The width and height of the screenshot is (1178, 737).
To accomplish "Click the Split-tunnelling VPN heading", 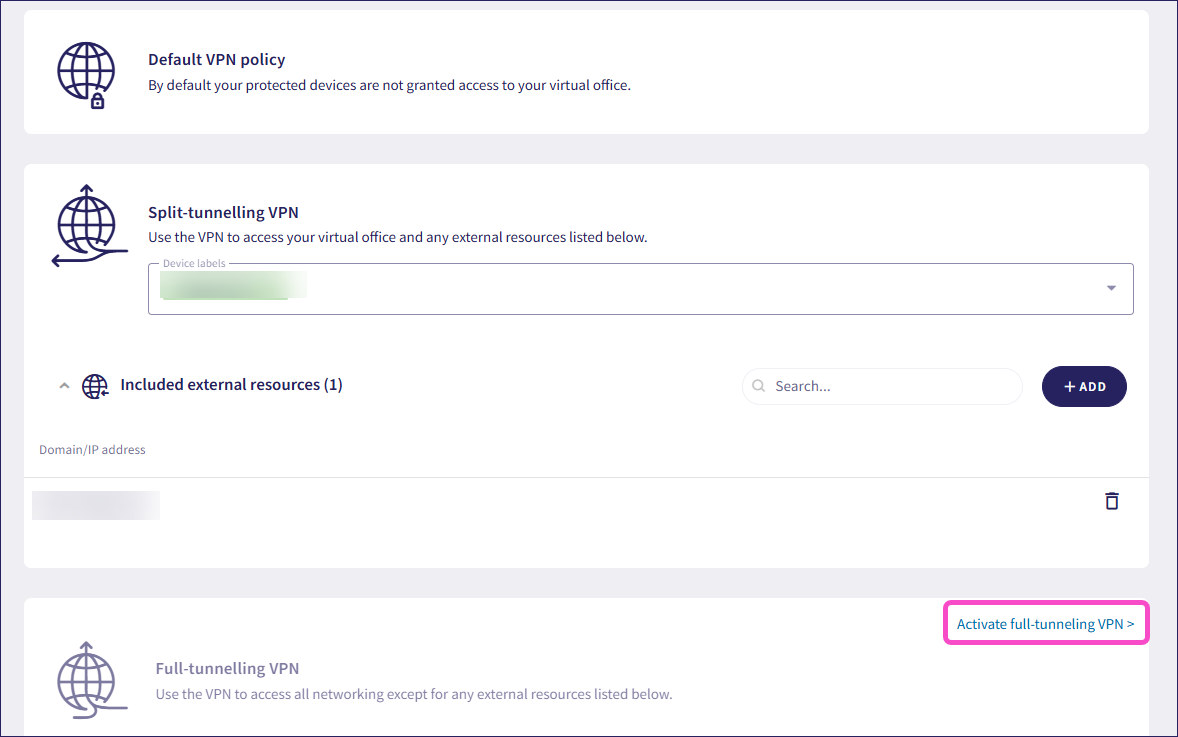I will pos(223,212).
